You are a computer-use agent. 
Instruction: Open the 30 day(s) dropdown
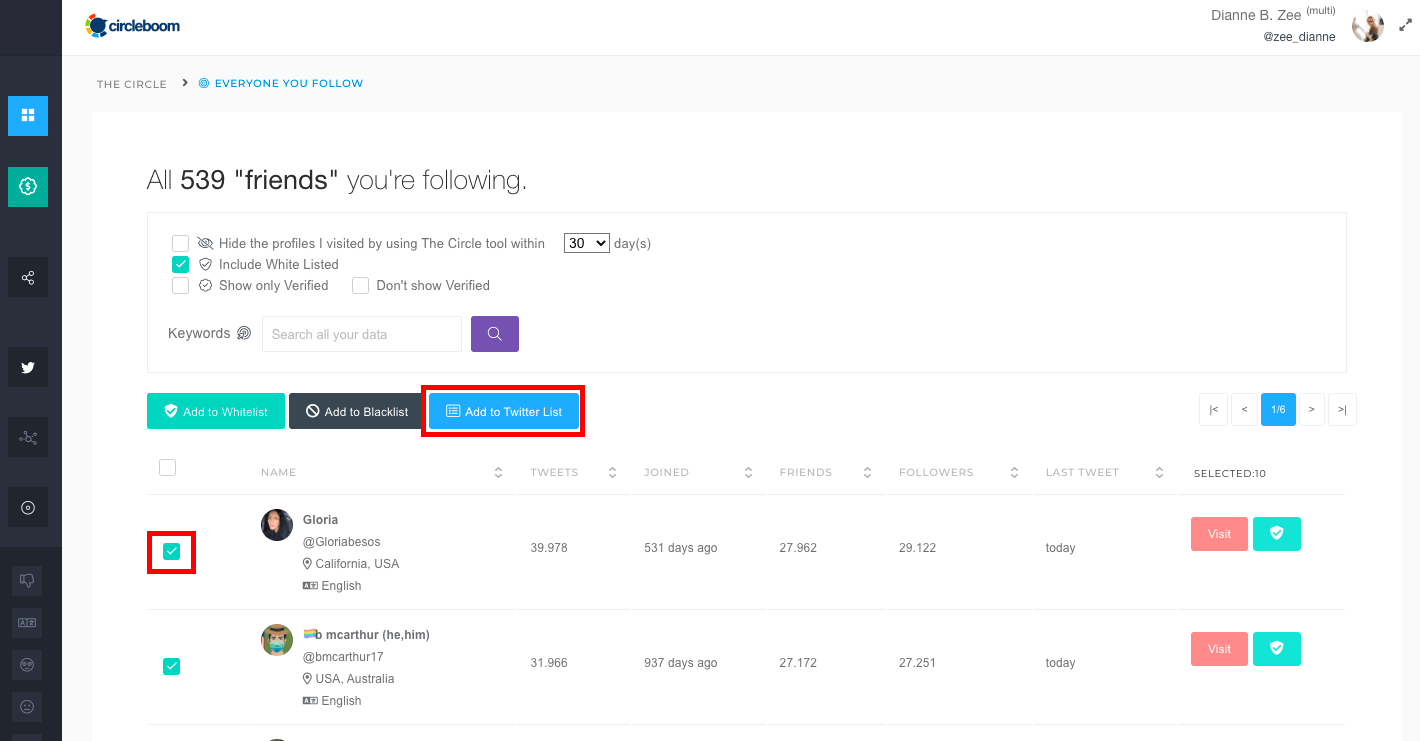pyautogui.click(x=587, y=243)
